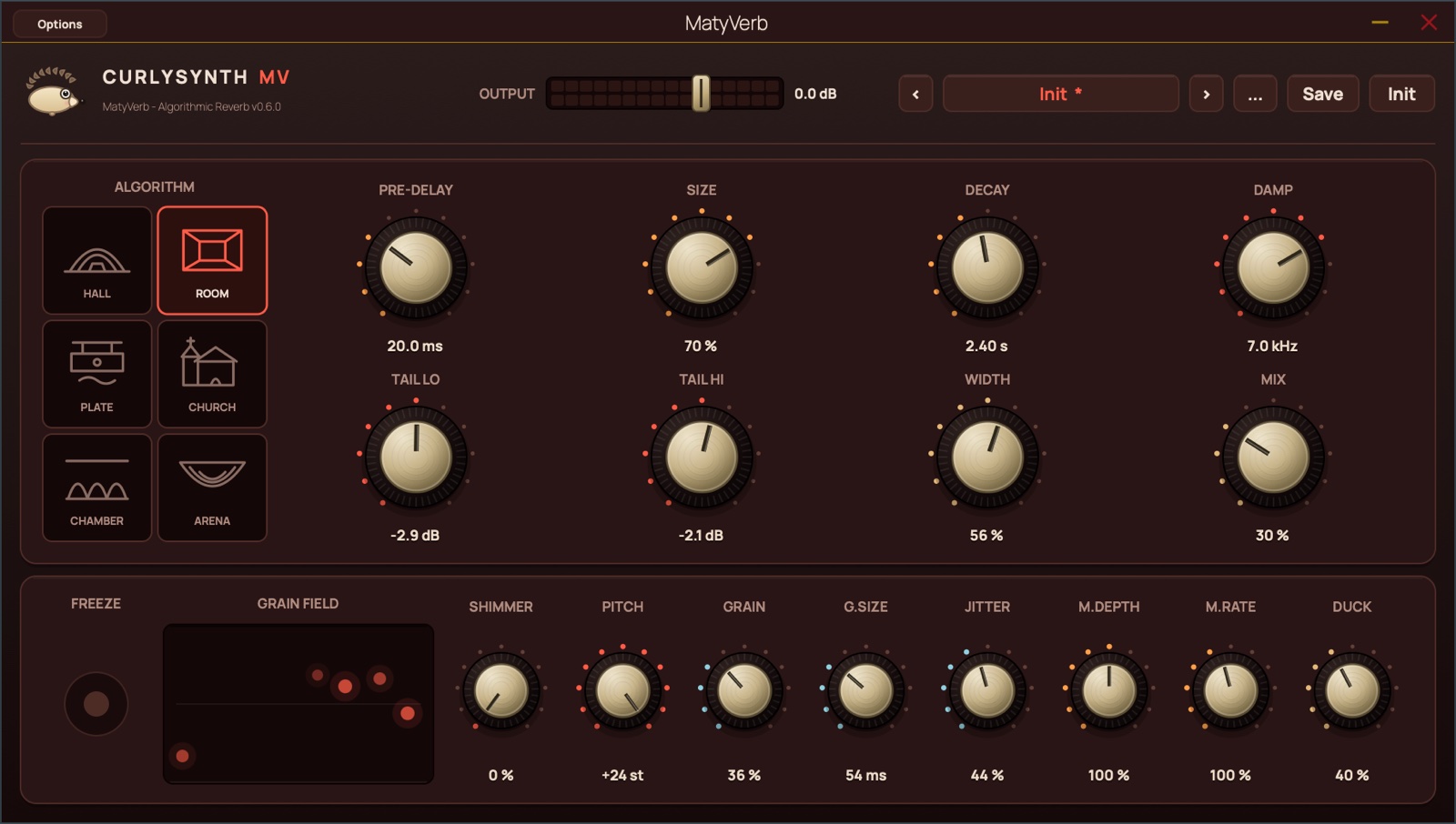Image resolution: width=1456 pixels, height=824 pixels.
Task: Click the 0.0 dB output readout
Action: point(815,94)
